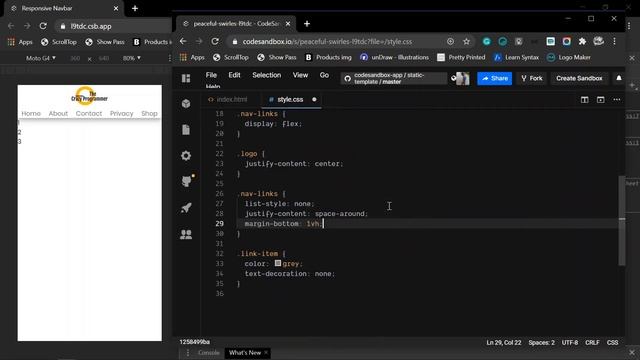This screenshot has width=640, height=360.
Task: Open Configuration Files gear icon
Action: click(186, 156)
